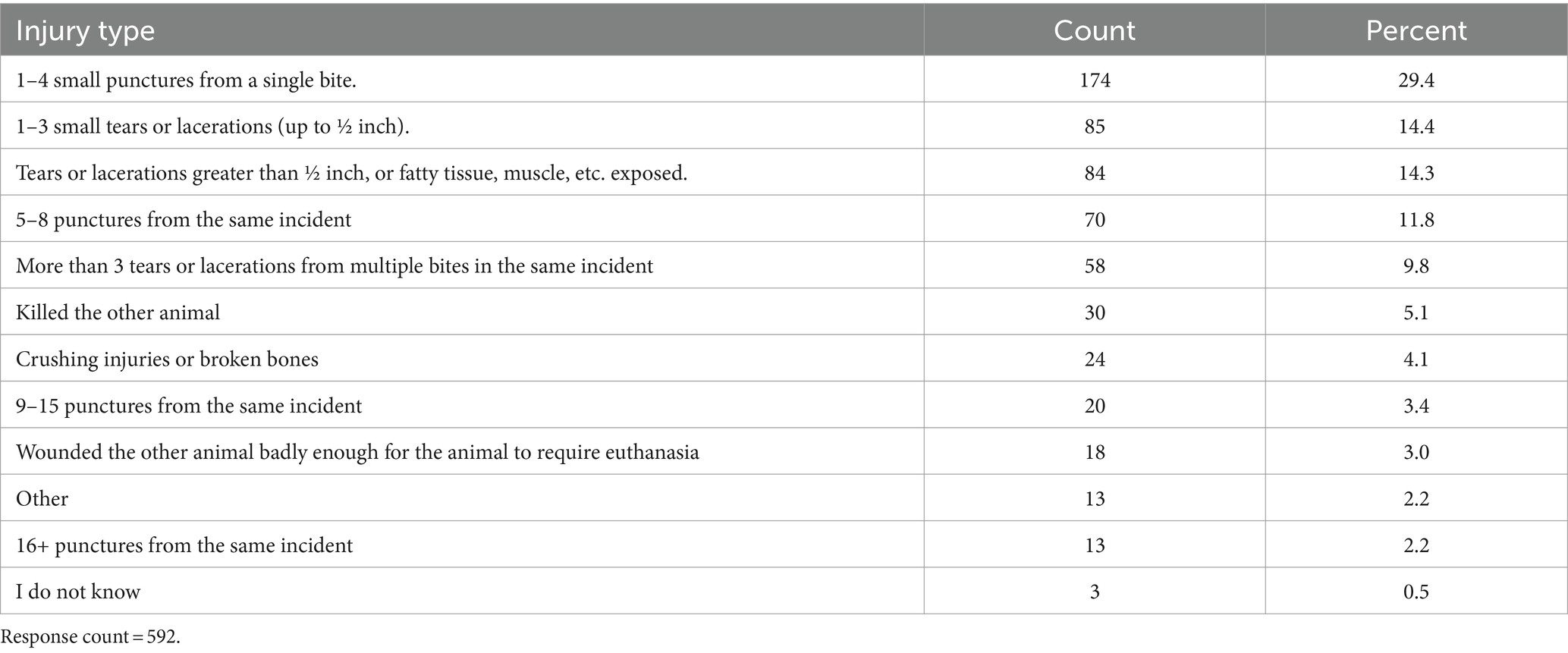Select the "Tears or lacerations greater than ½ inch" row
The image size is (1568, 653).
click(351, 173)
